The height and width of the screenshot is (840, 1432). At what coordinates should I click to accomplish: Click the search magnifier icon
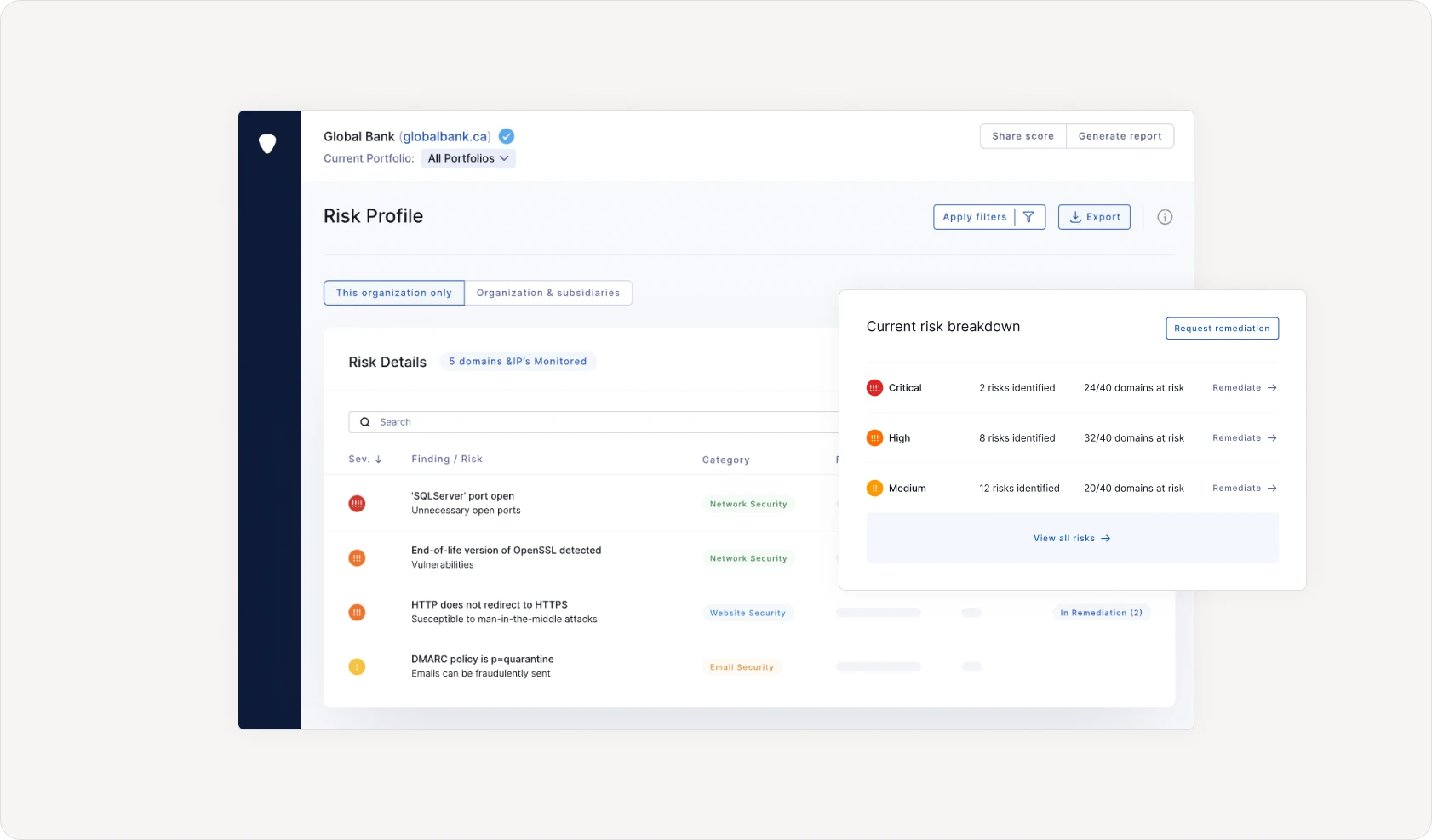[365, 422]
